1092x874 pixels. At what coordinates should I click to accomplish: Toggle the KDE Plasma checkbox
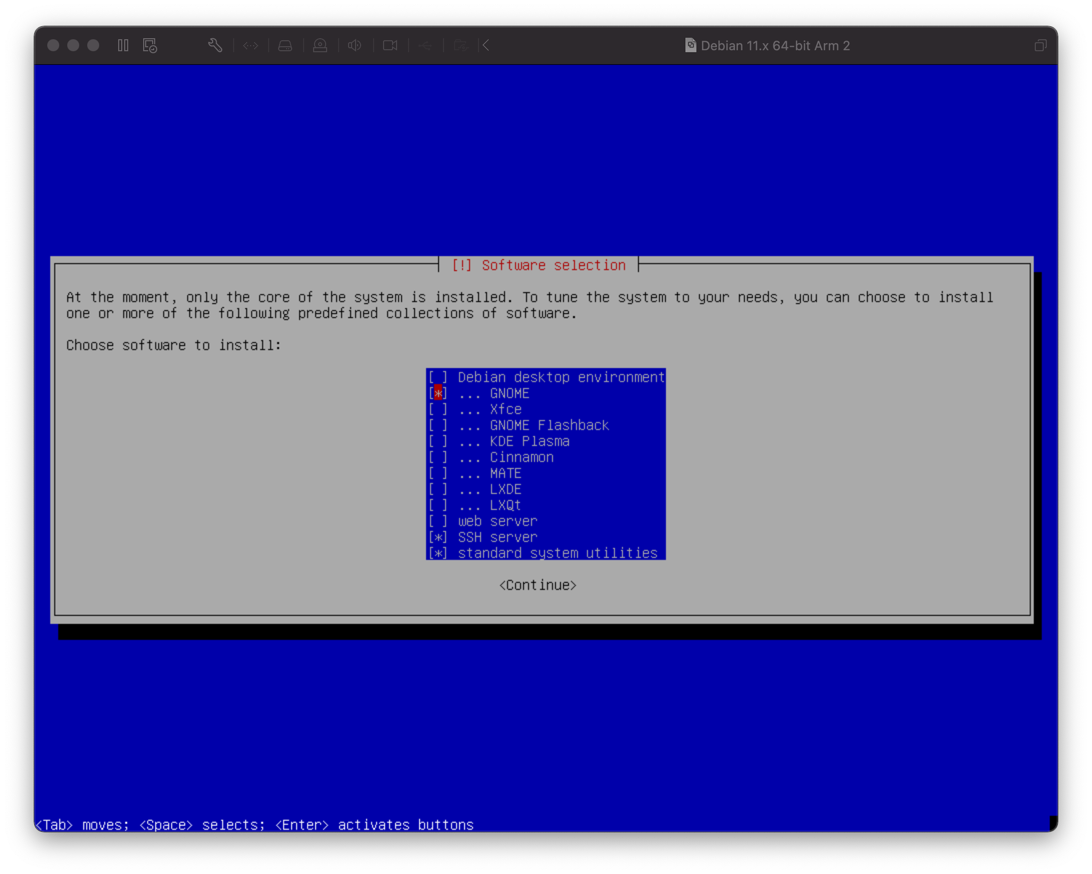(x=438, y=442)
